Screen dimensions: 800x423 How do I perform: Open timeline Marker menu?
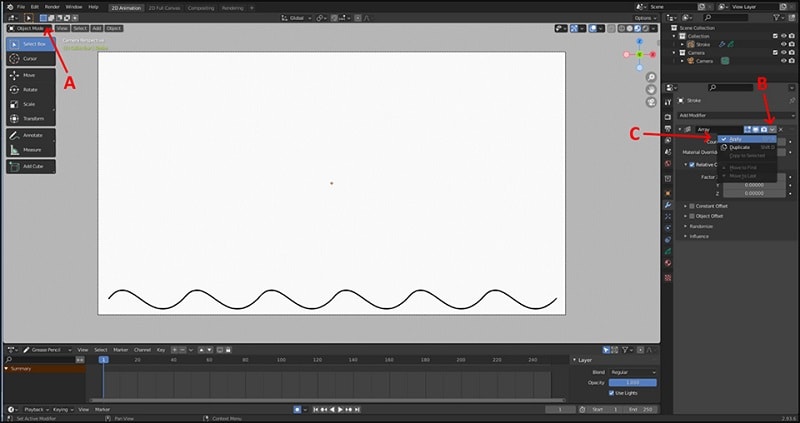coord(103,410)
